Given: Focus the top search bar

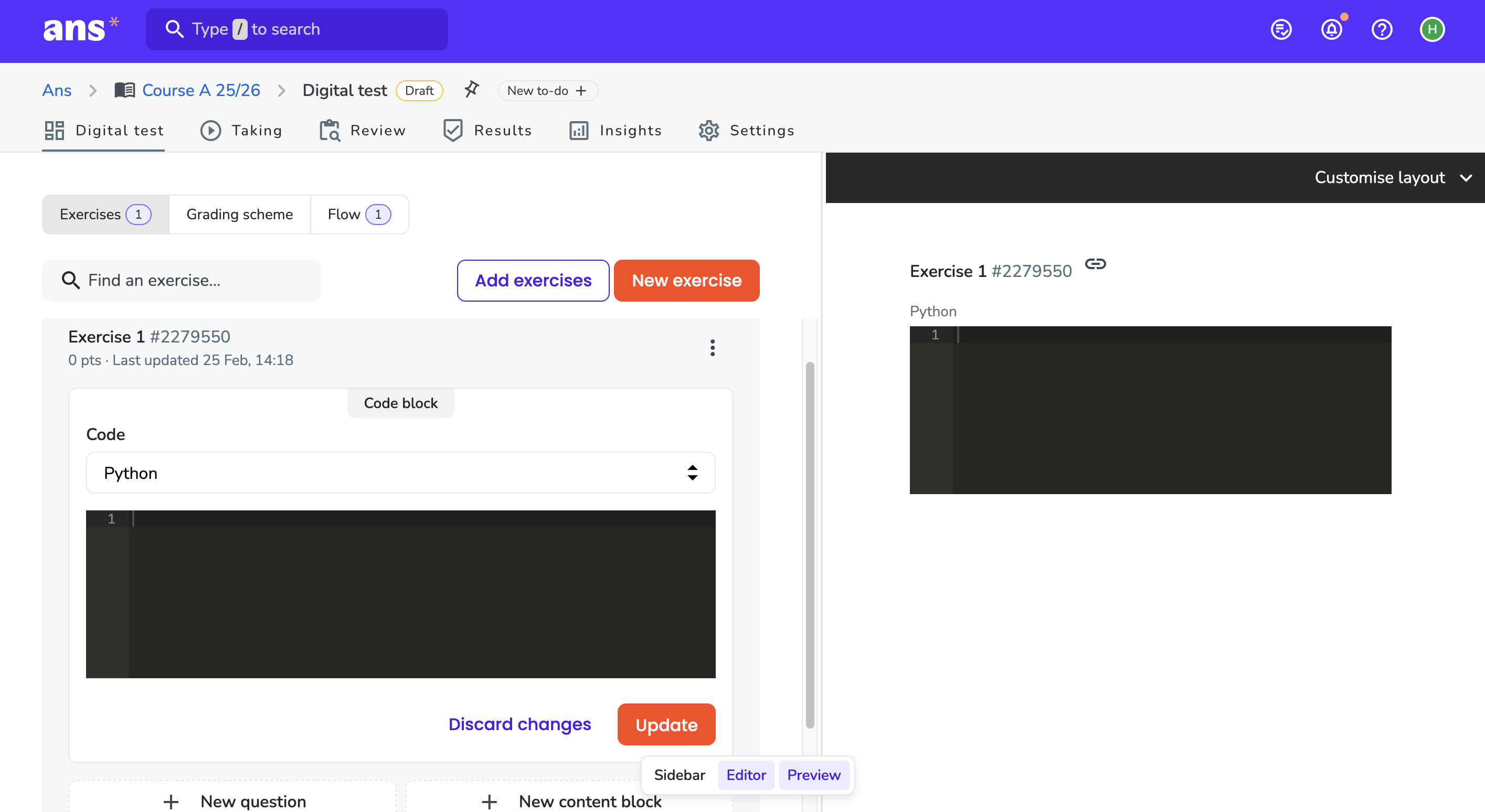Looking at the screenshot, I should pos(296,29).
